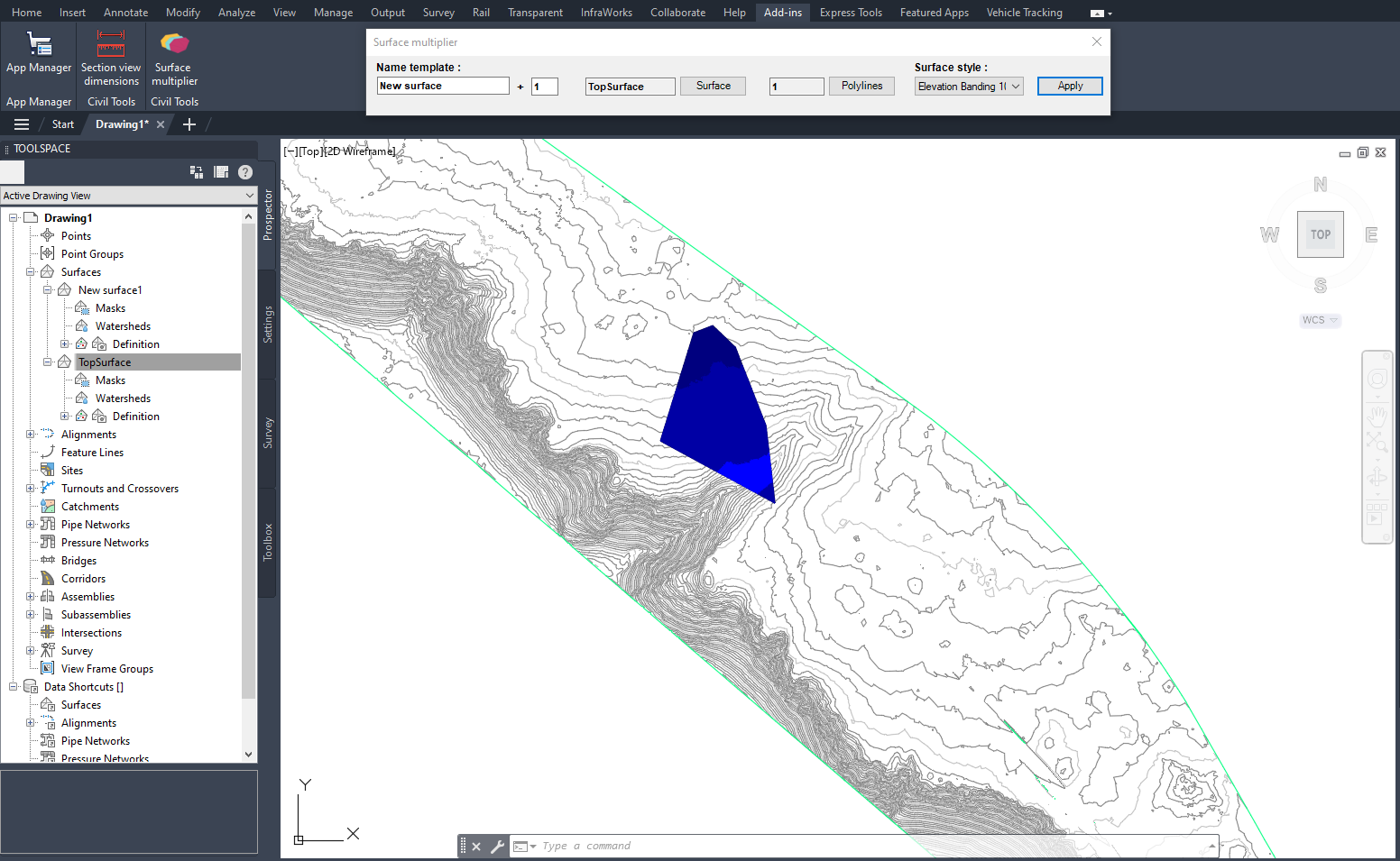Viewport: 1400px width, 861px height.
Task: Switch to the Survey toolspace tab
Action: [x=268, y=433]
